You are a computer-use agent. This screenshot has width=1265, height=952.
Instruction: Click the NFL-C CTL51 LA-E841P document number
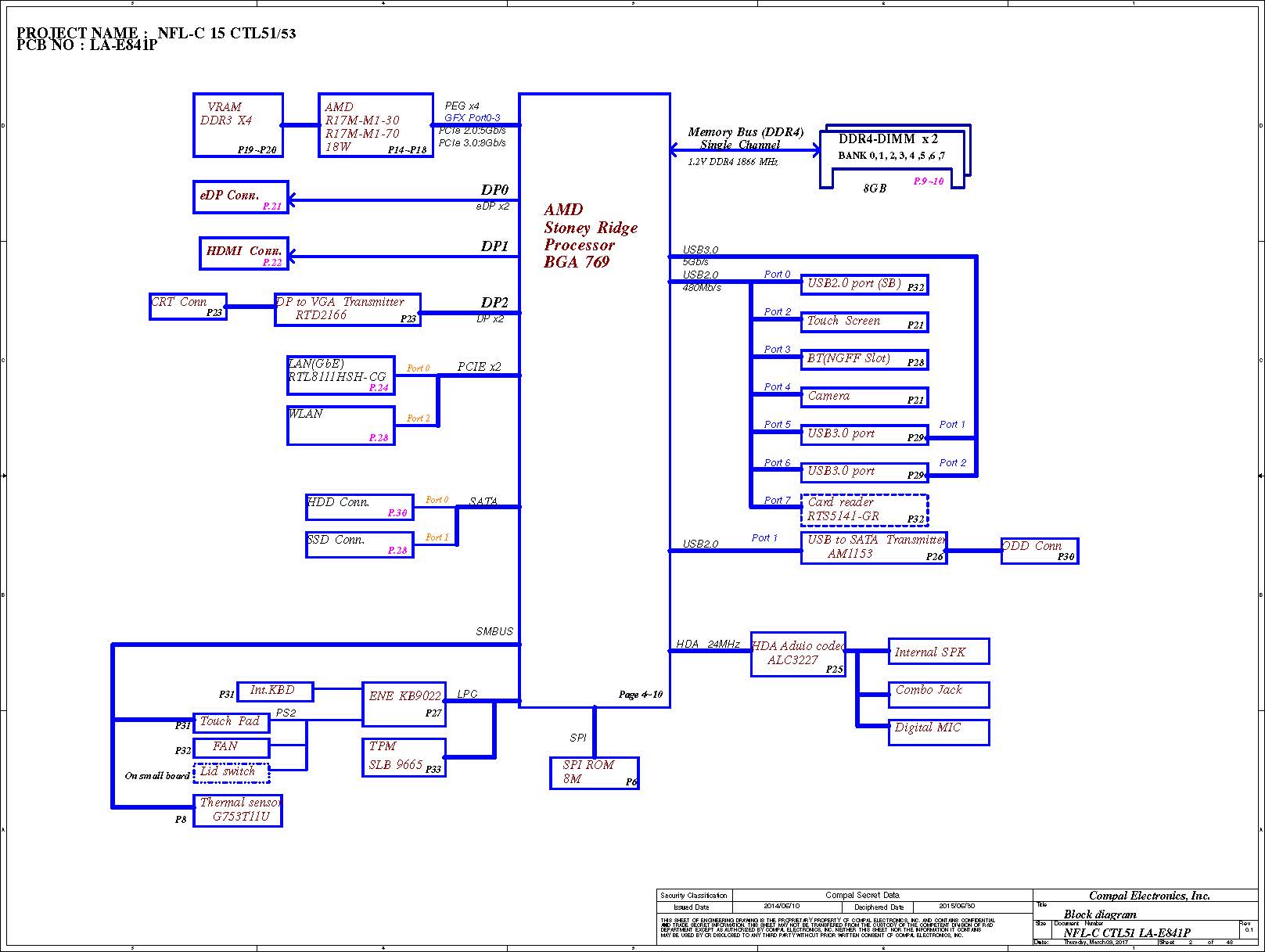click(x=1127, y=932)
